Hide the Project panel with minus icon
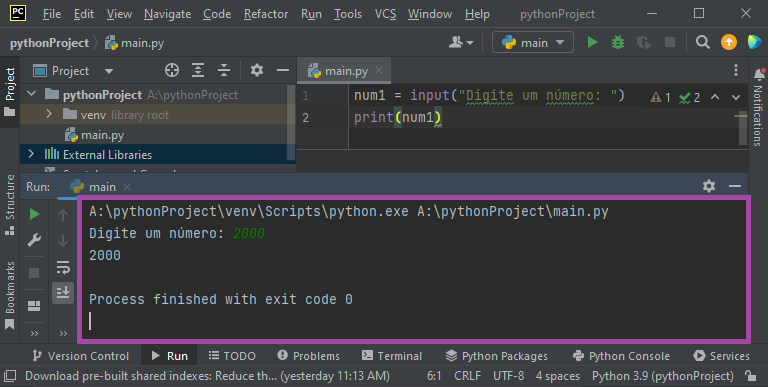This screenshot has width=768, height=387. point(283,71)
